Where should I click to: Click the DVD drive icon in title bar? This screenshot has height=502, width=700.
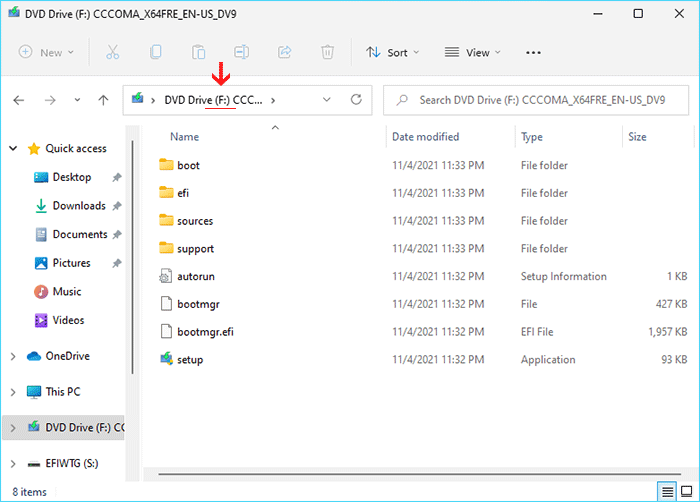[x=14, y=13]
